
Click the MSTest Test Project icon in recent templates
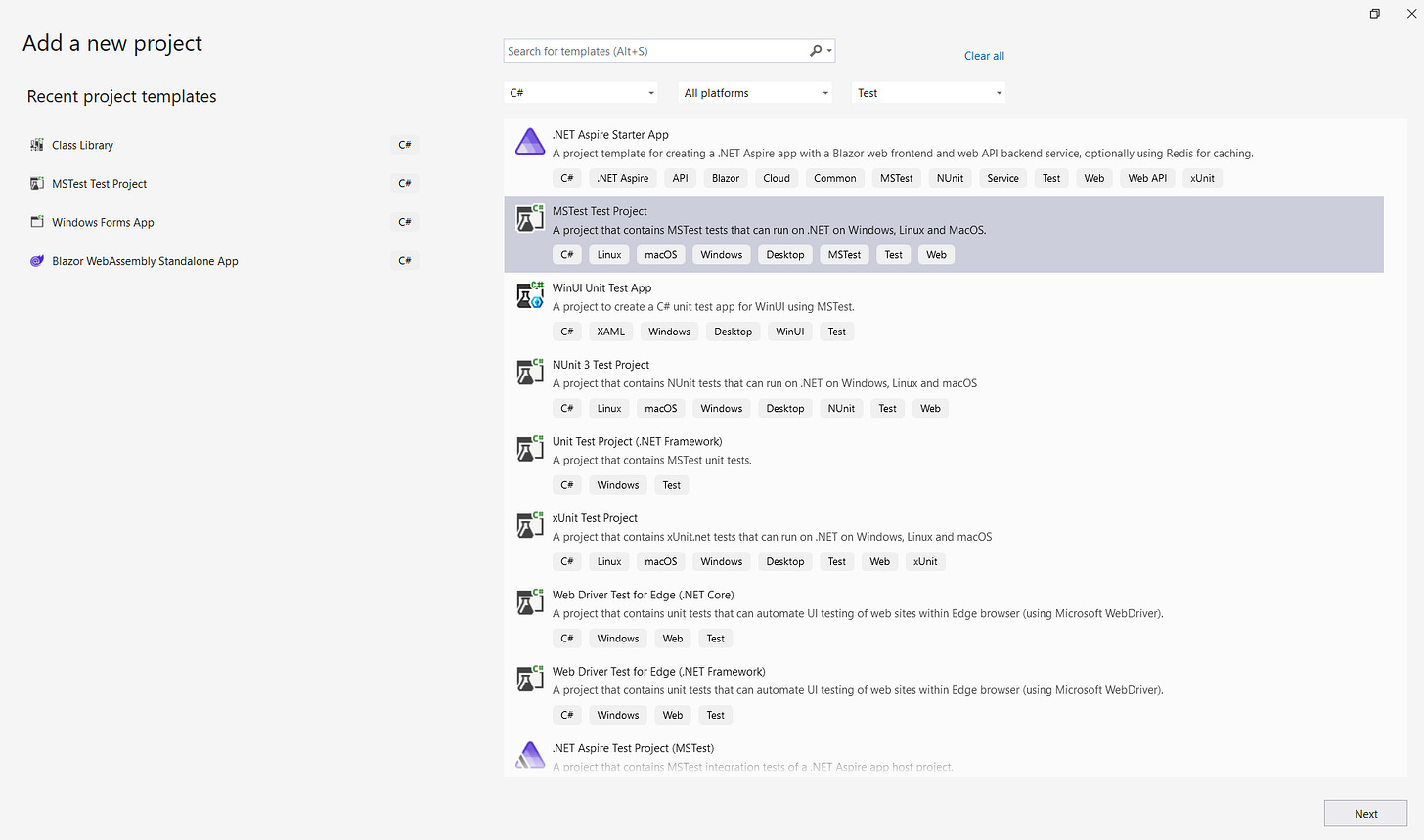[37, 183]
